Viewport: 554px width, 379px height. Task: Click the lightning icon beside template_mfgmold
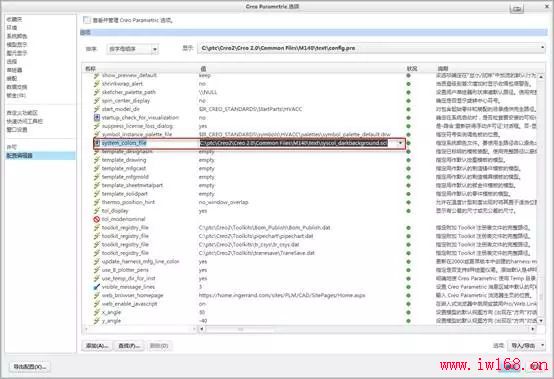click(96, 177)
